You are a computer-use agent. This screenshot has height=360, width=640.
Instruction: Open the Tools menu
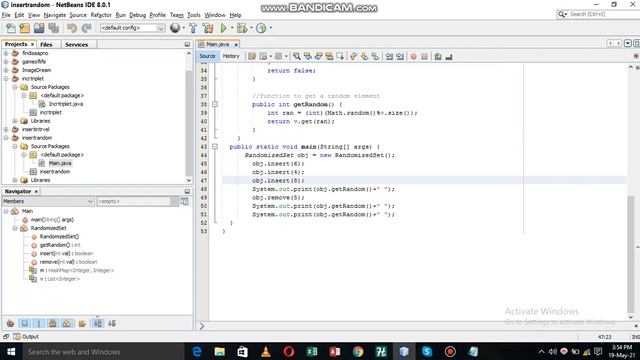194,15
